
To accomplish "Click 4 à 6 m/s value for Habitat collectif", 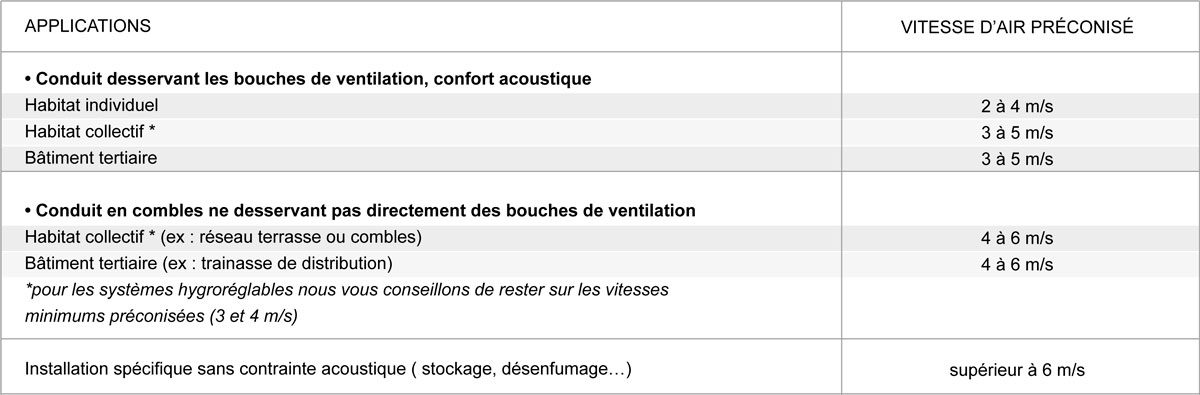I will pyautogui.click(x=1017, y=238).
